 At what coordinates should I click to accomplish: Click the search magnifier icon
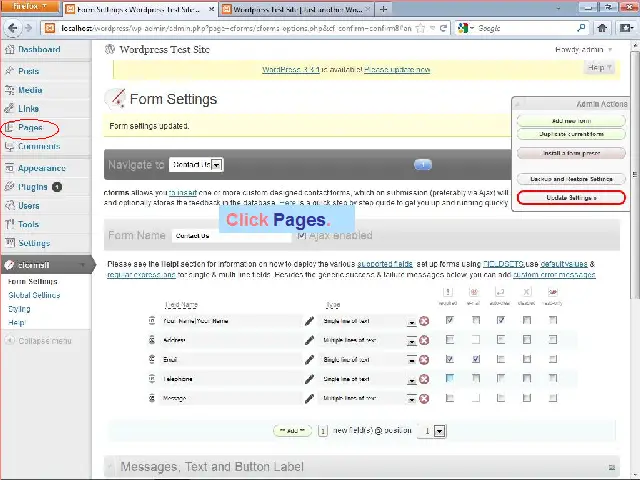pyautogui.click(x=581, y=28)
